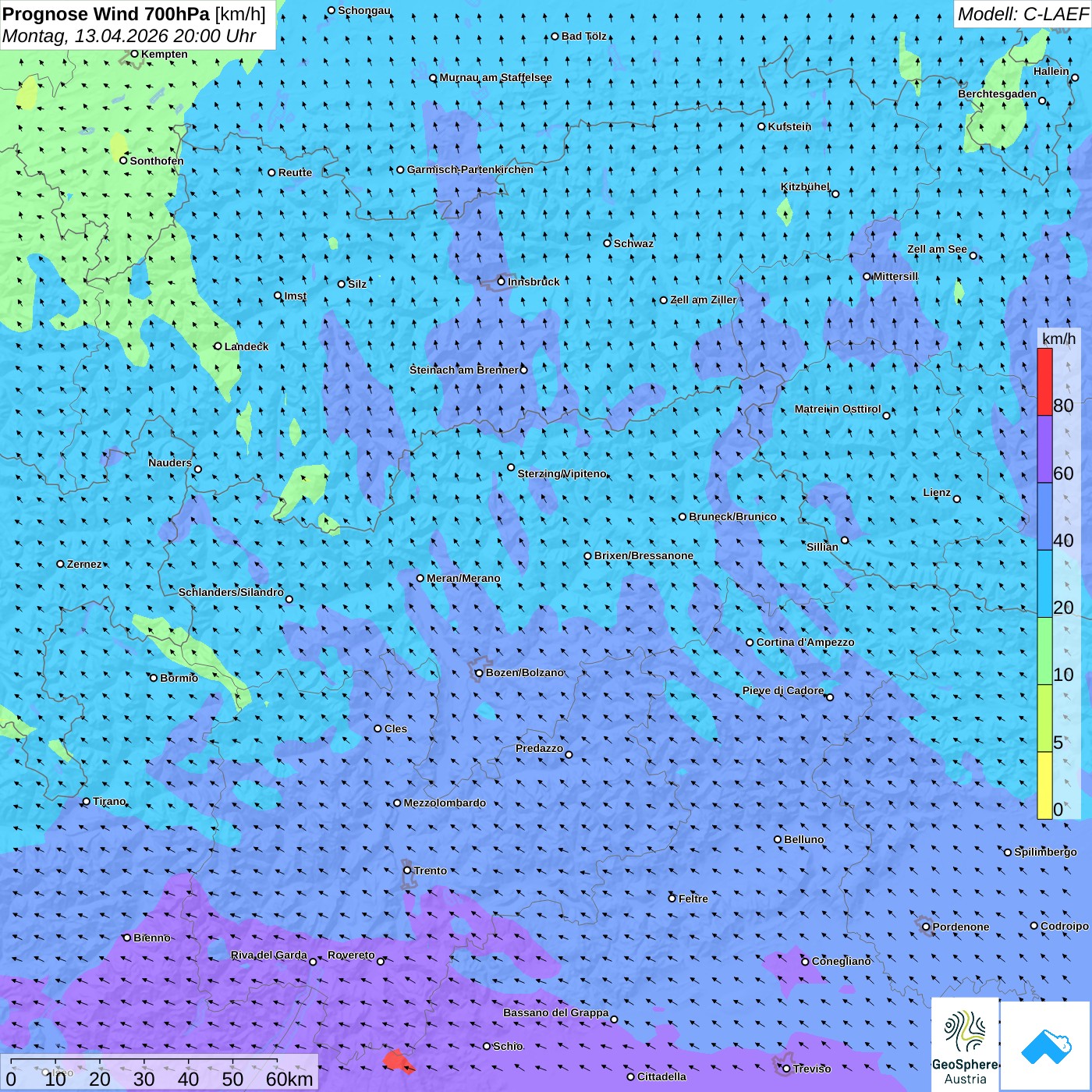Click the 'Riva del Garda' label
The width and height of the screenshot is (1092, 1092).
(x=269, y=955)
